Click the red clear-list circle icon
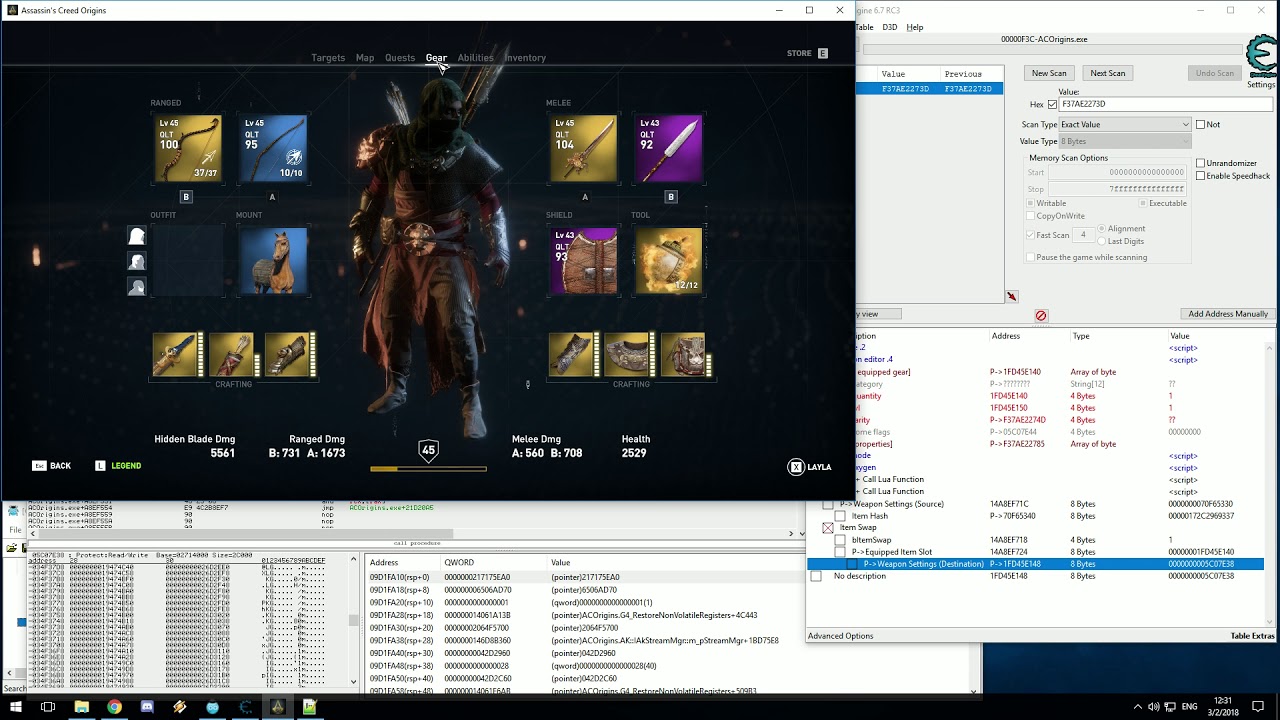This screenshot has height=720, width=1280. click(x=1041, y=315)
